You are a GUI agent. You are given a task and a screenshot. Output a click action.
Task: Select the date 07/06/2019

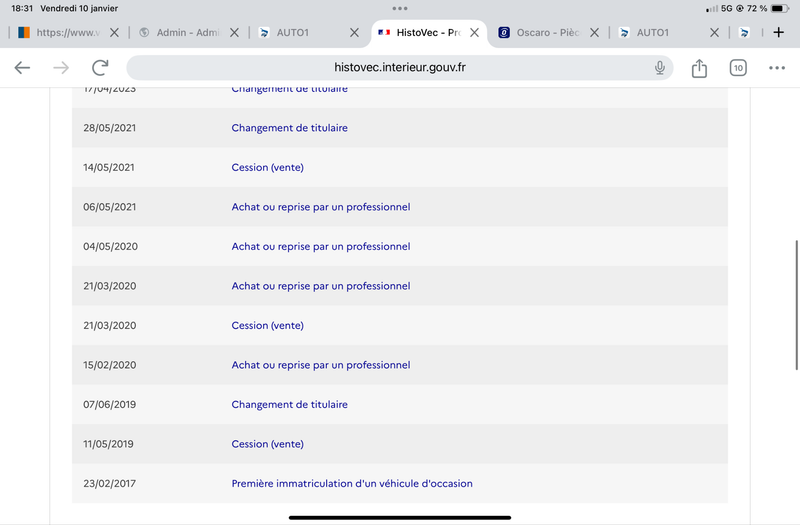(x=110, y=405)
